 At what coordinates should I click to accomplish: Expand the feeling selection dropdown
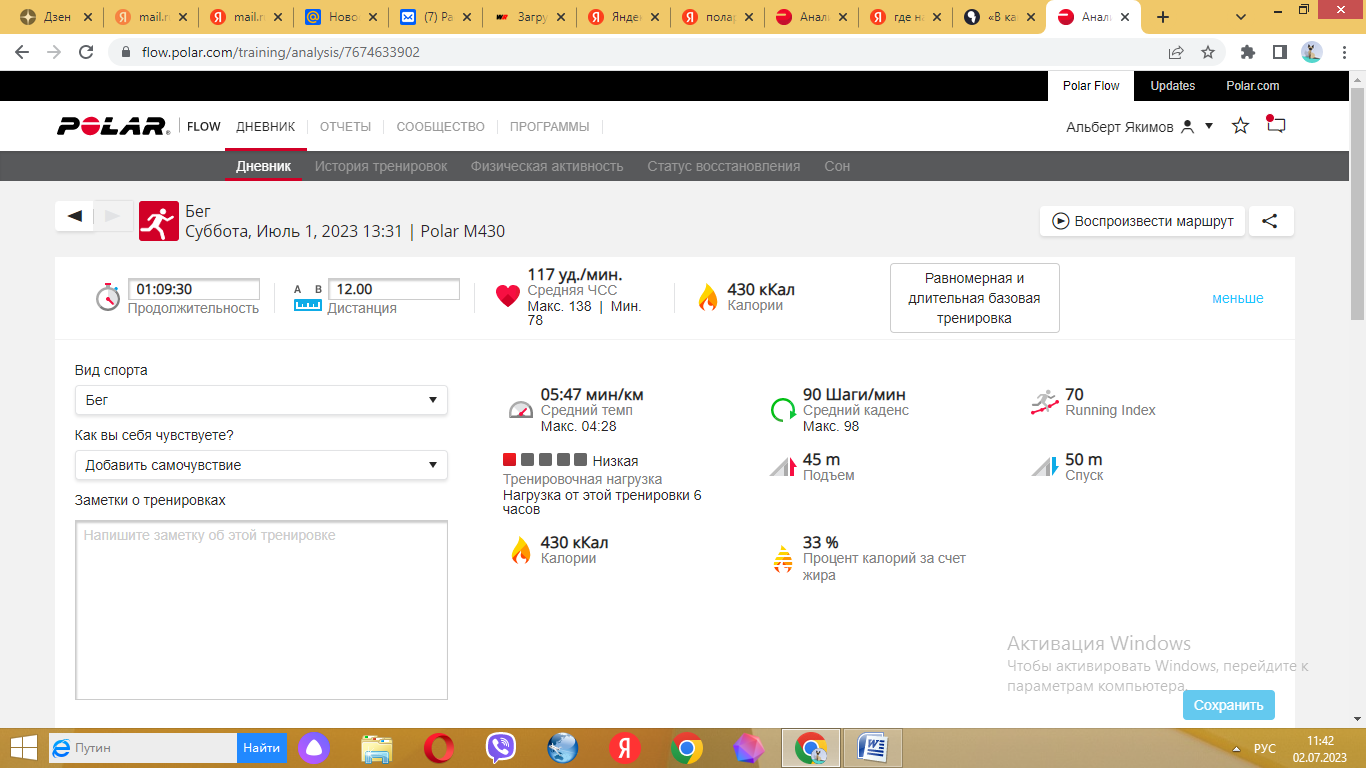[261, 465]
